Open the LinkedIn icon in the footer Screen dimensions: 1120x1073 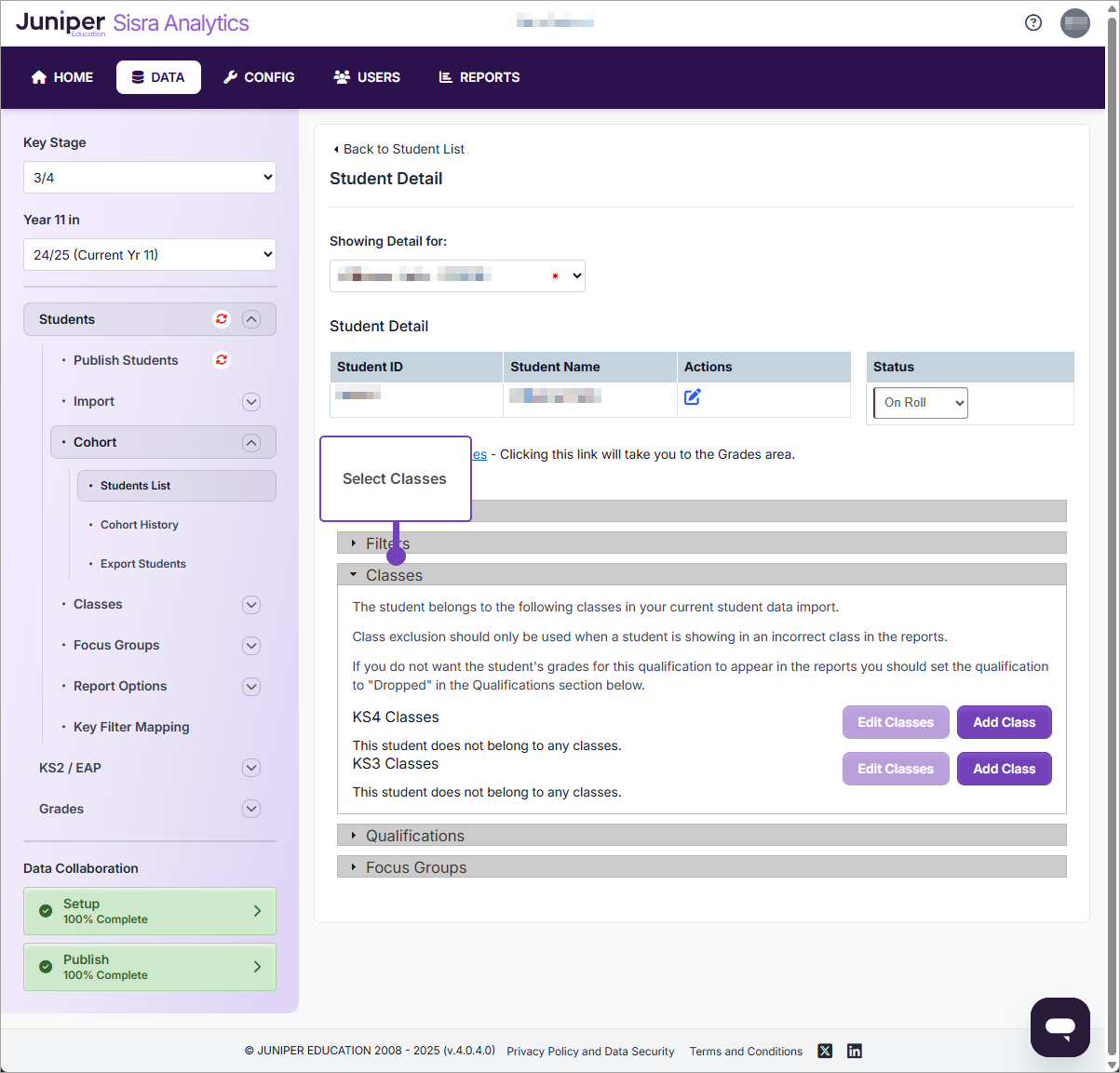click(x=854, y=1050)
